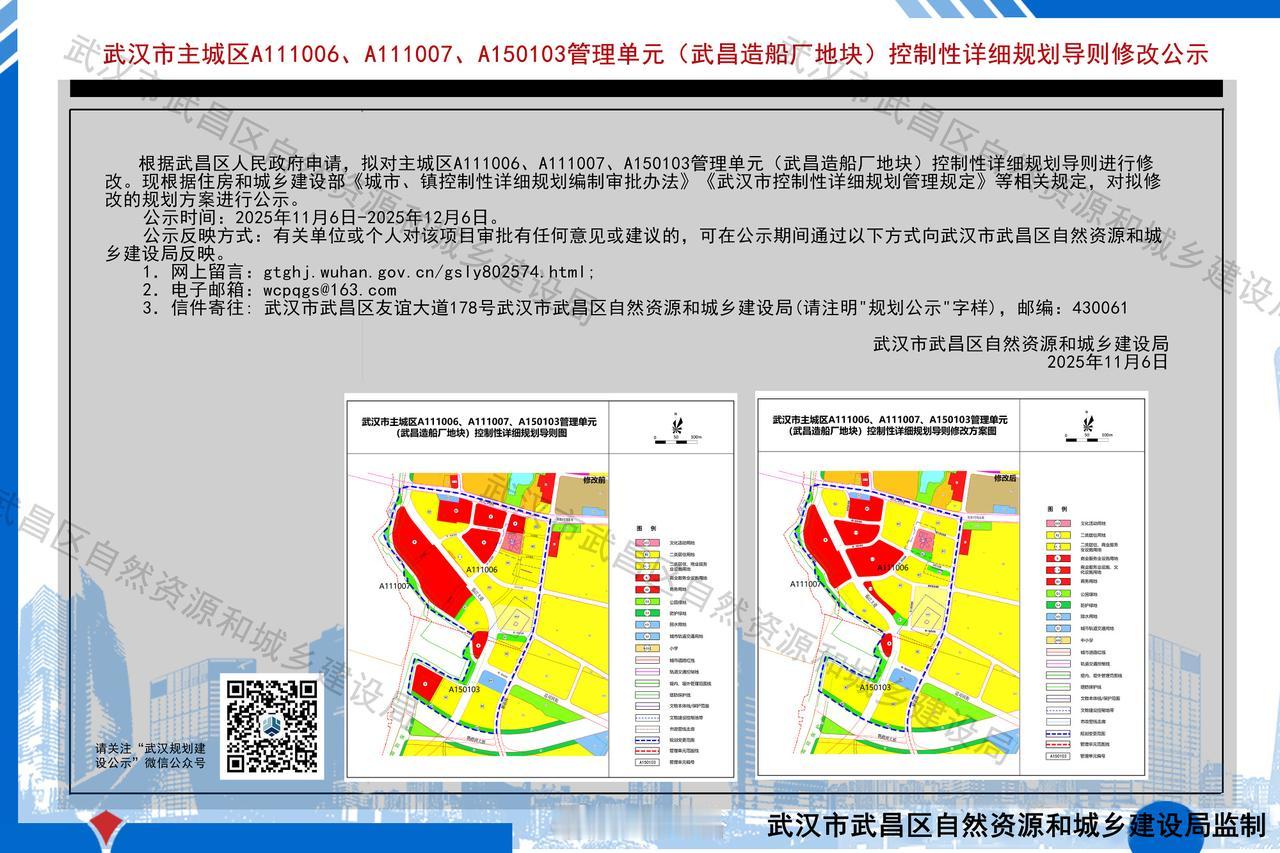Select the 防护绿地 green legend icon
The height and width of the screenshot is (853, 1280).
[646, 612]
